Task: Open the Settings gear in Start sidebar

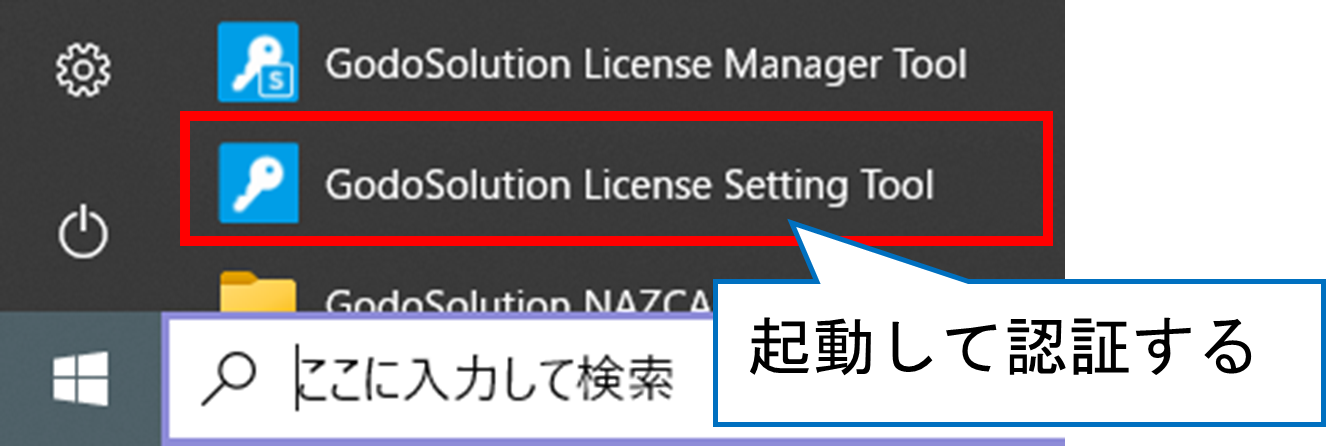Action: point(84,70)
